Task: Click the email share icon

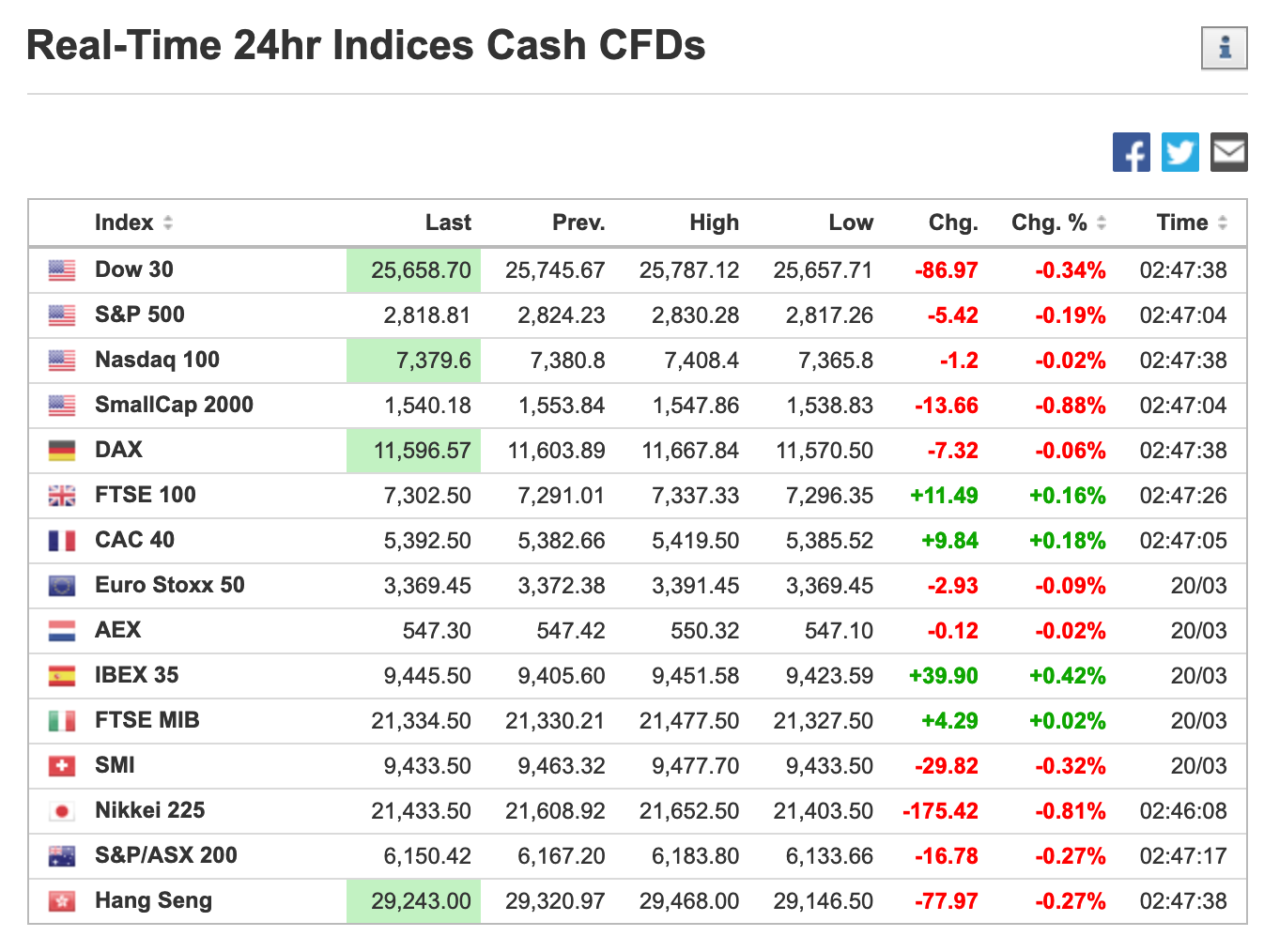Action: coord(1228,152)
